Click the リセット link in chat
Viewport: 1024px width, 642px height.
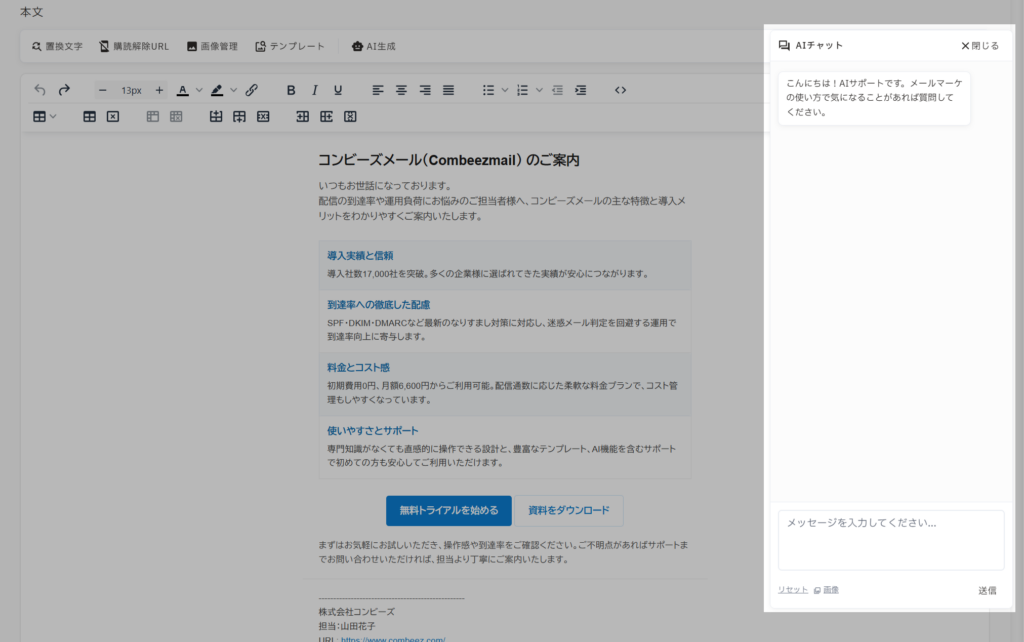[x=793, y=590]
